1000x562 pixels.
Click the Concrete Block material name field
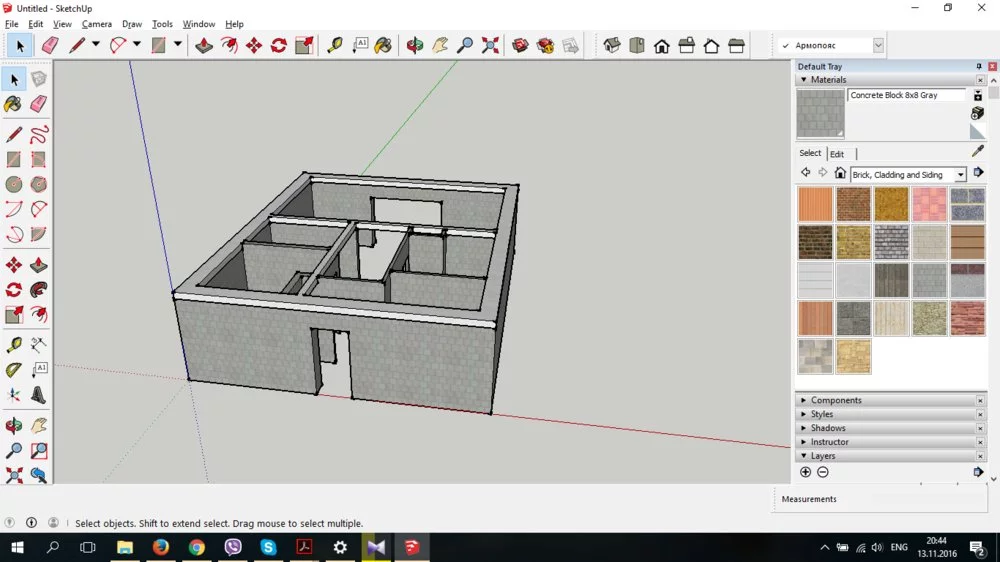[x=906, y=96]
